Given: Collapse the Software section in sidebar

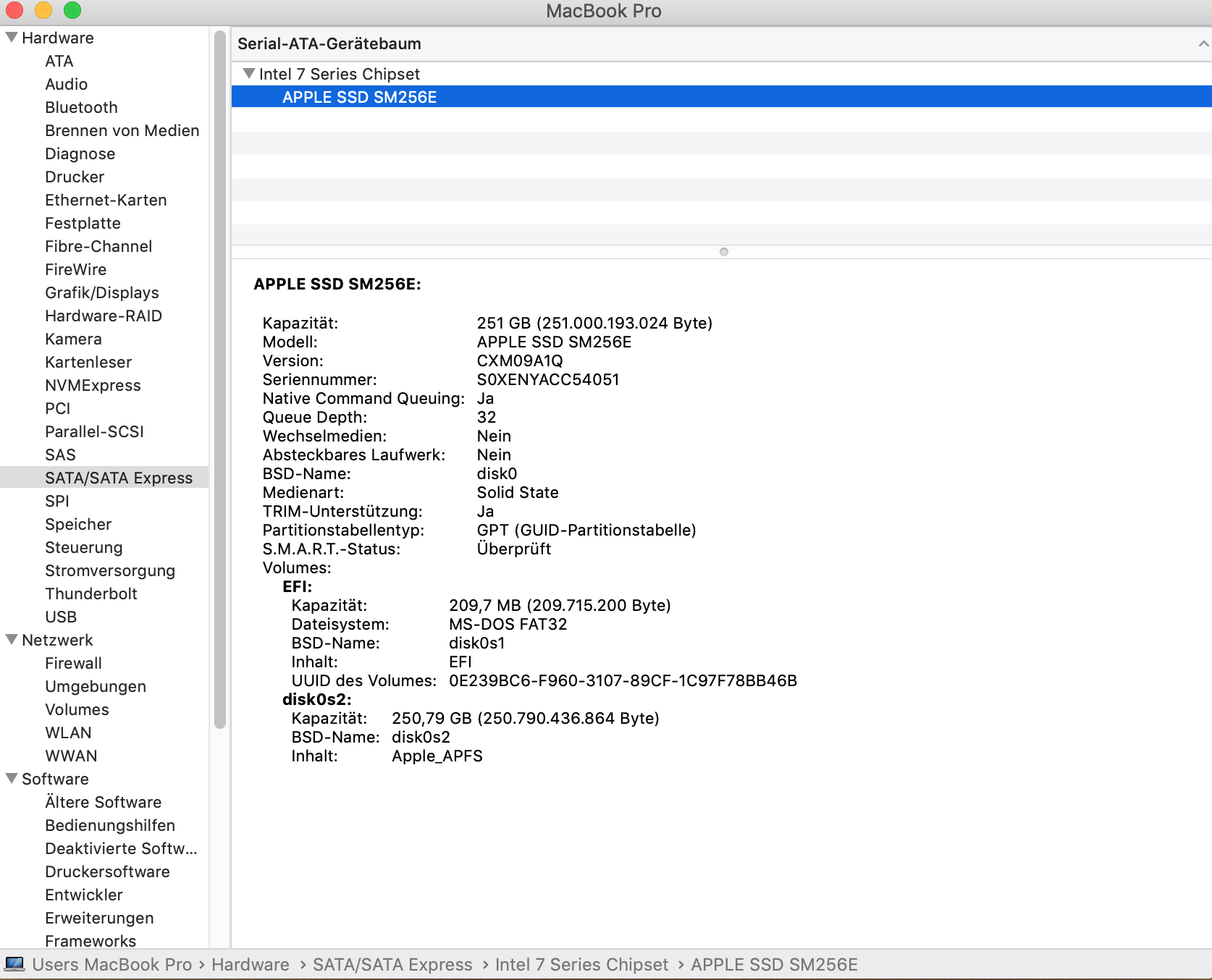Looking at the screenshot, I should [x=12, y=778].
